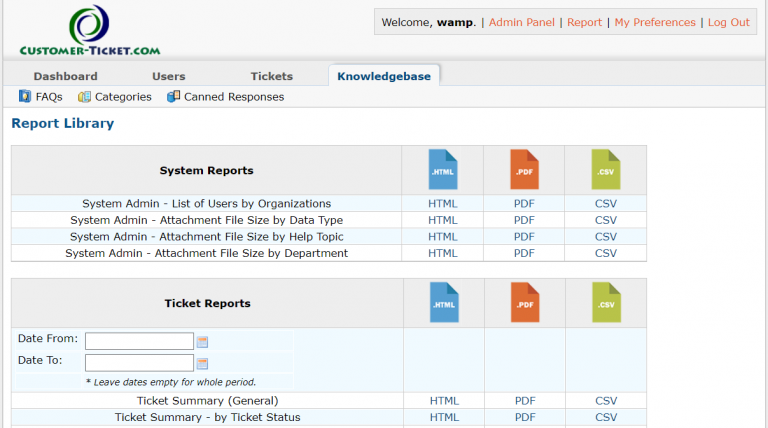Screen dimensions: 768x428
Task: Open the Report link in header
Action: [x=584, y=23]
